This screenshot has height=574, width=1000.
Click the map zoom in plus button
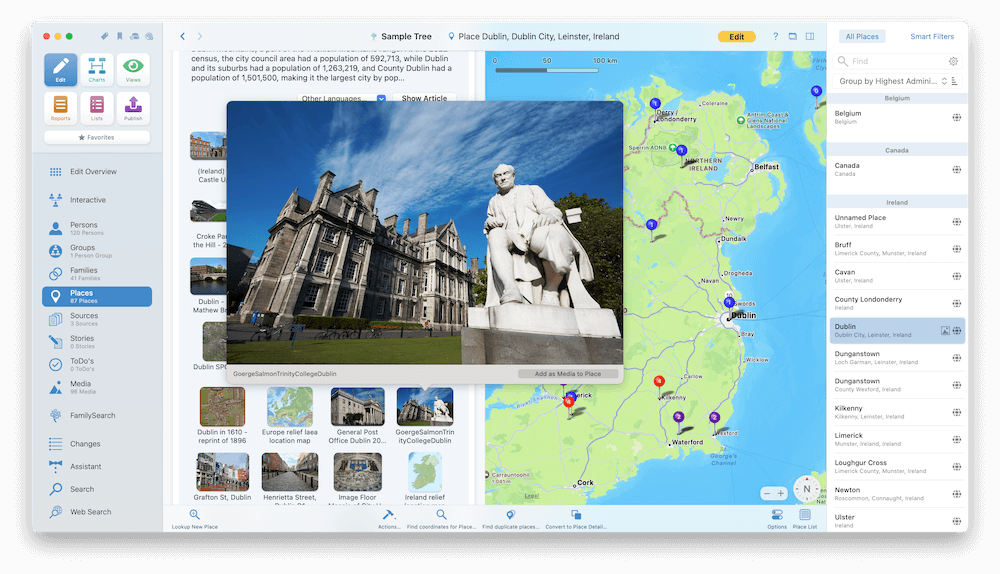point(781,493)
